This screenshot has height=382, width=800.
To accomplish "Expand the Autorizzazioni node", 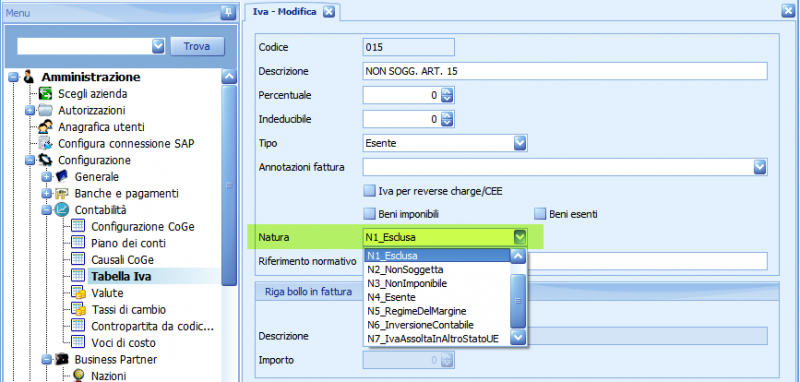I will pyautogui.click(x=30, y=110).
